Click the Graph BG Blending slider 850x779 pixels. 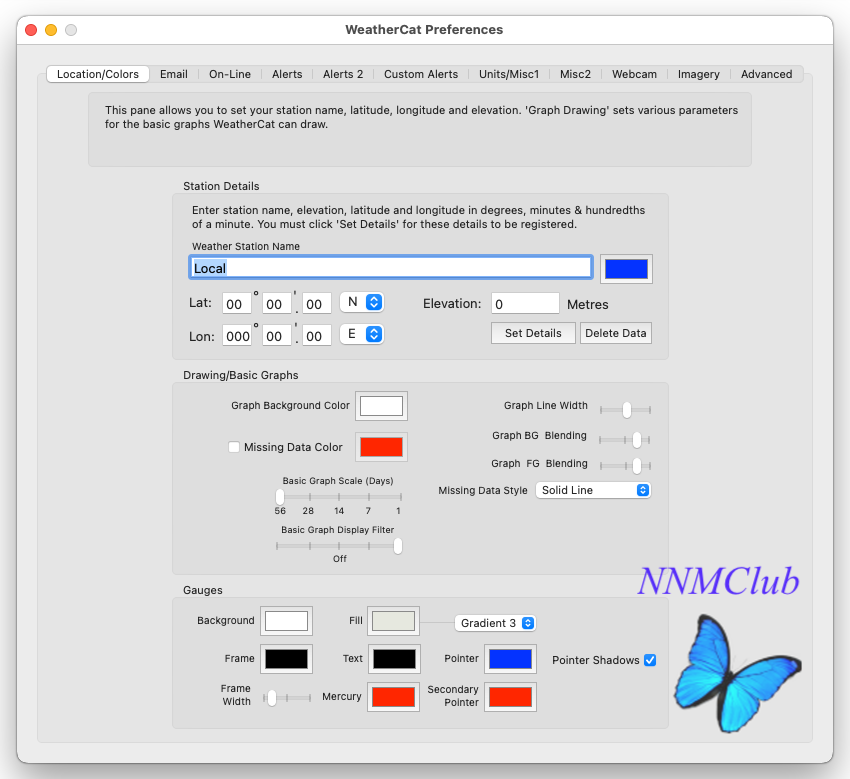pyautogui.click(x=625, y=440)
